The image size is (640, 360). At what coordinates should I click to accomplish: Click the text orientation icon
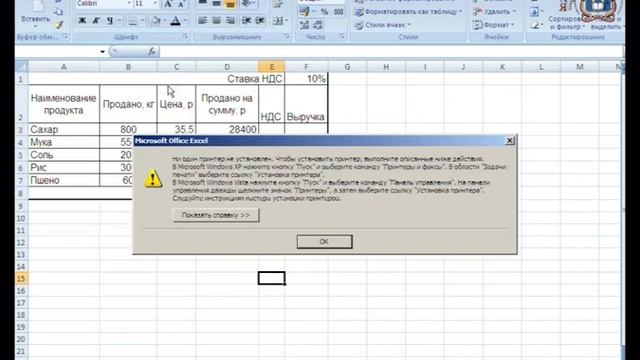tap(246, 4)
